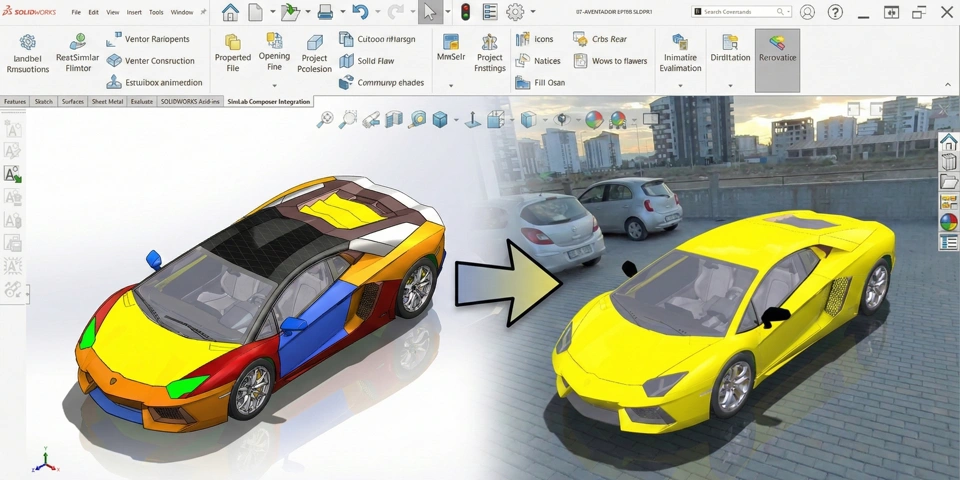Expand the Opening Fine dropdown arrow
This screenshot has height=480, width=960.
pos(274,86)
